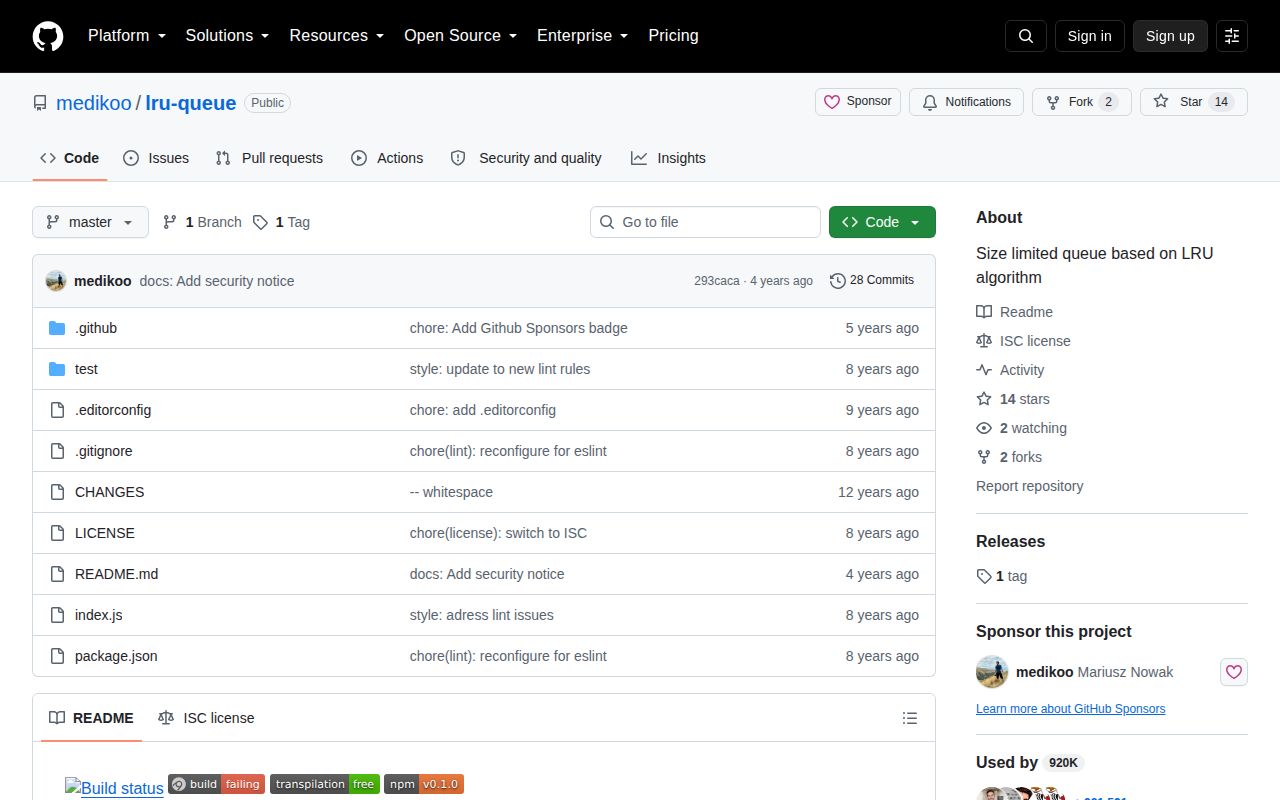Image resolution: width=1280 pixels, height=800 pixels.
Task: Click Report repository link
Action: pyautogui.click(x=1029, y=486)
